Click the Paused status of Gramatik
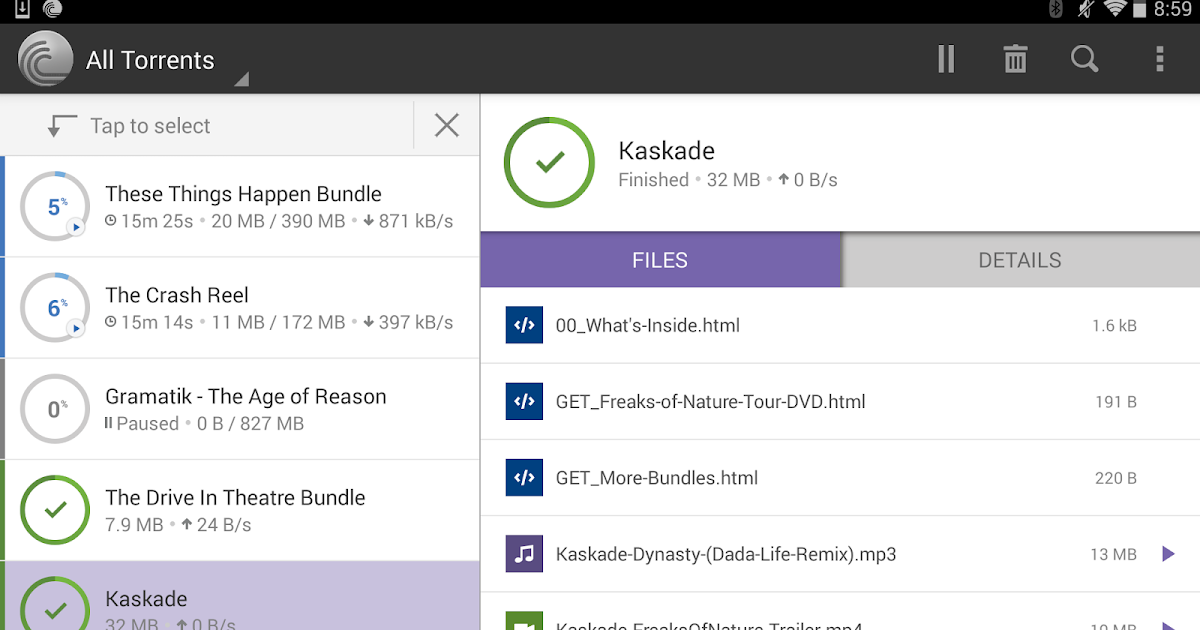Screen dimensions: 1200x630 coord(142,423)
